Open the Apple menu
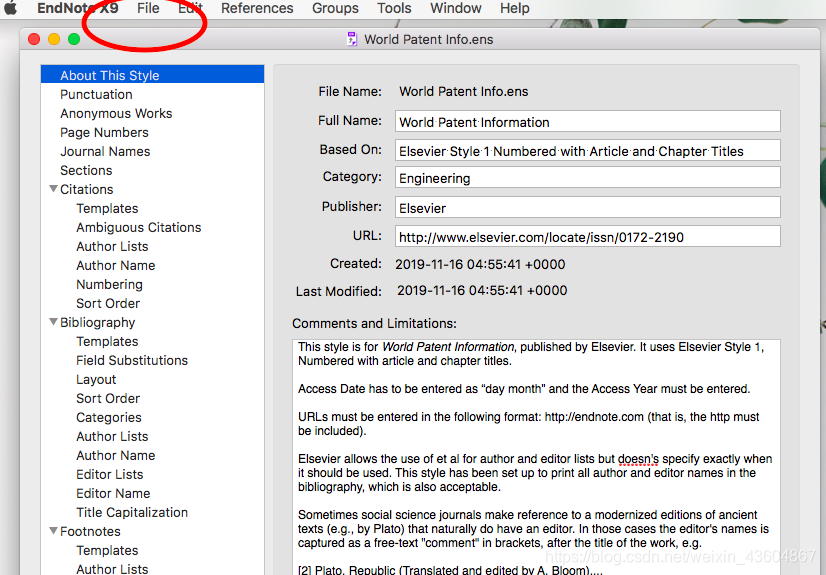 pyautogui.click(x=11, y=7)
